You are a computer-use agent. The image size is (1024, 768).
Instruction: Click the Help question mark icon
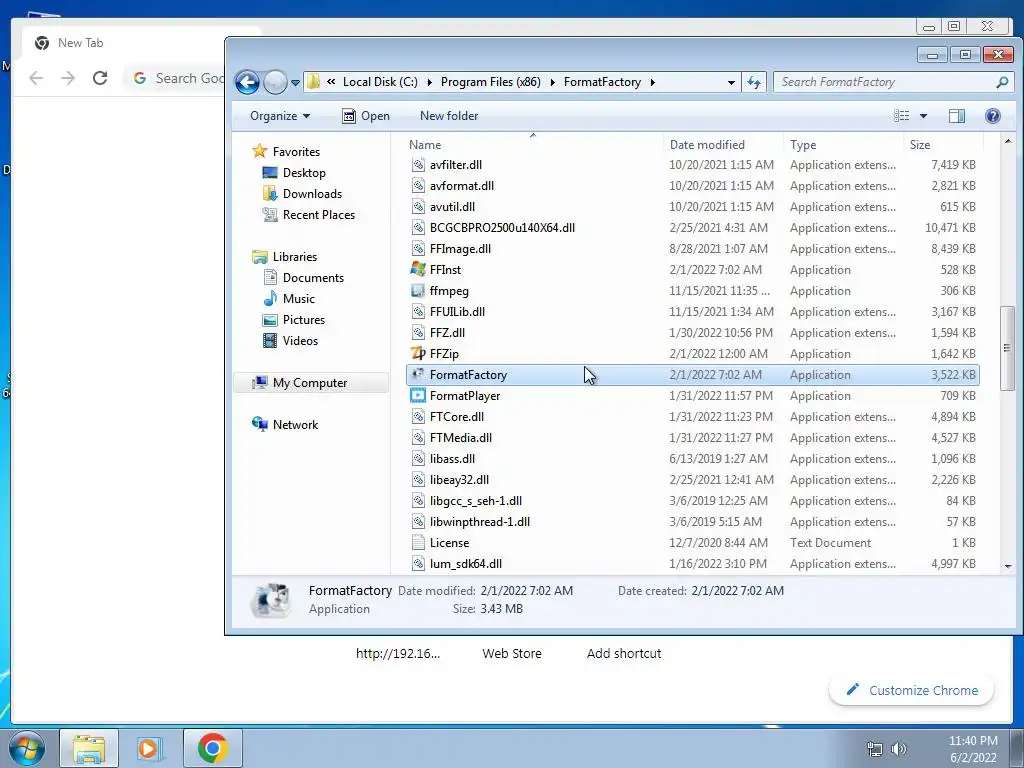coord(992,116)
